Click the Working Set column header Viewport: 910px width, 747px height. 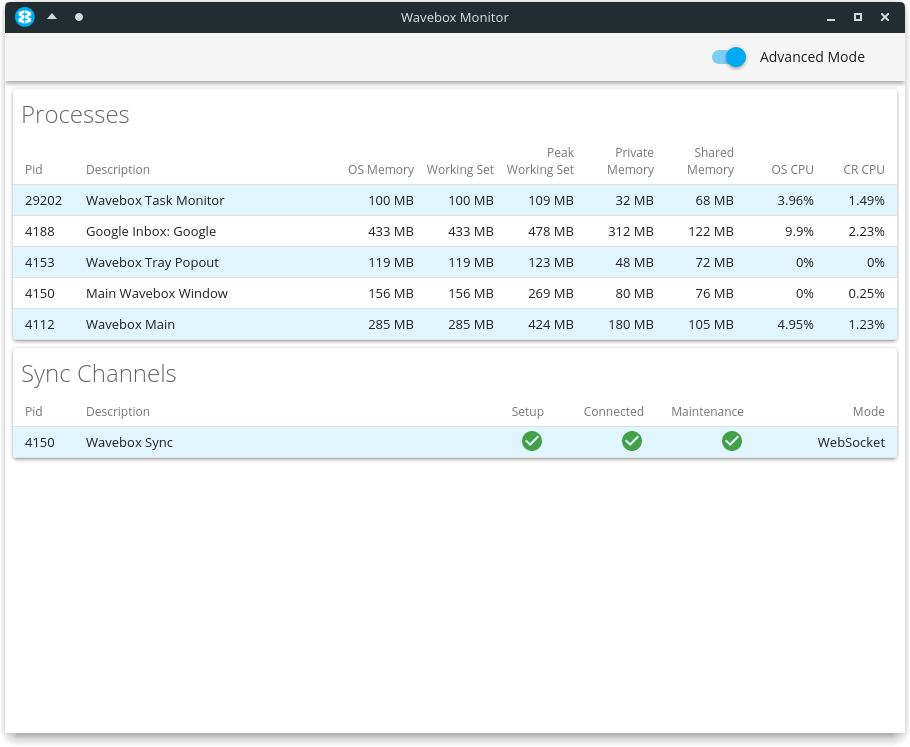pos(460,169)
